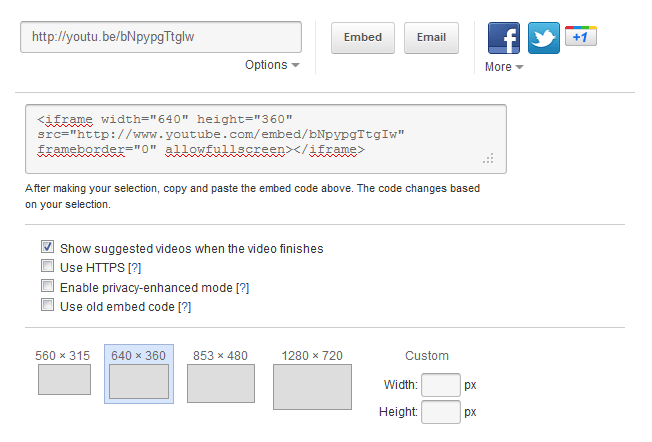
Task: Choose the 1280 × 720 player size
Action: pyautogui.click(x=312, y=387)
